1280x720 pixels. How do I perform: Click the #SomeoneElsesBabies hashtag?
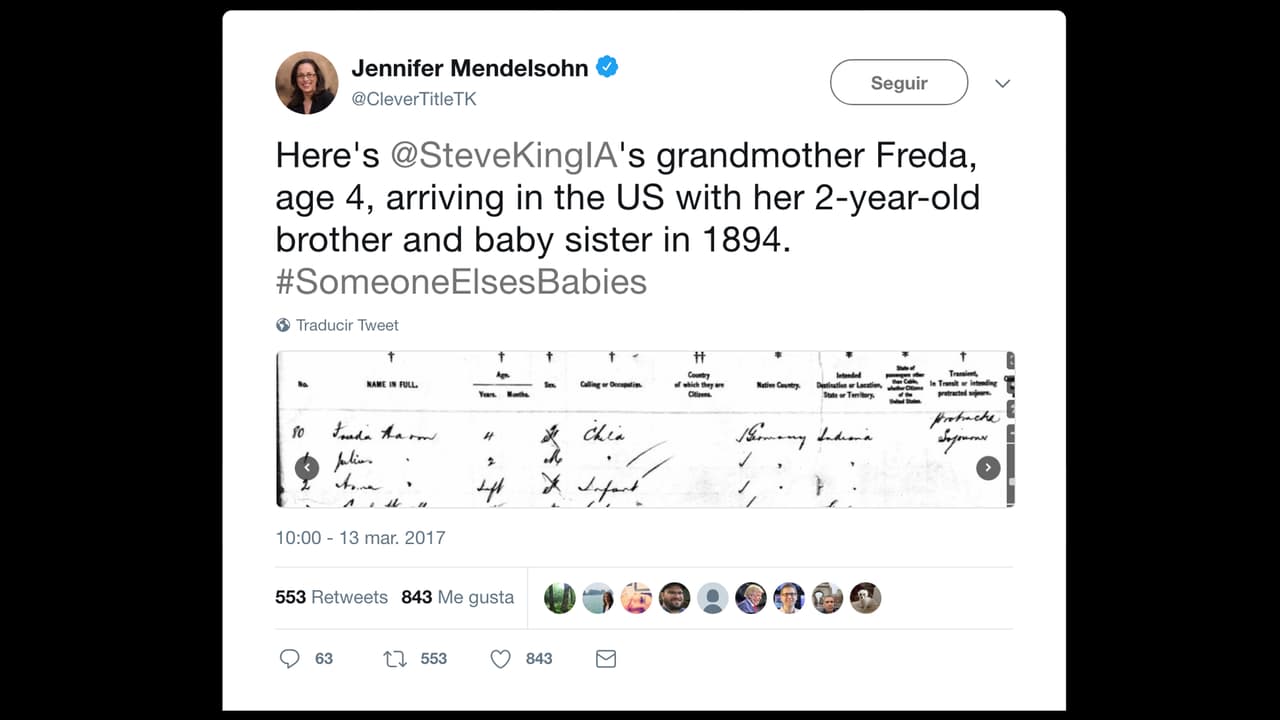coord(462,281)
